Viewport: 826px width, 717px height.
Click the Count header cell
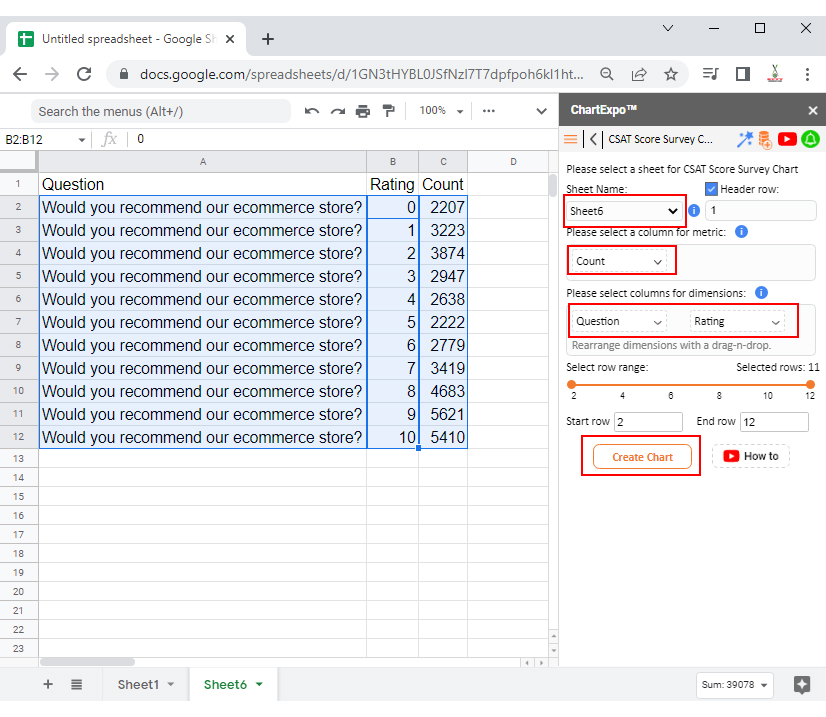tap(443, 184)
